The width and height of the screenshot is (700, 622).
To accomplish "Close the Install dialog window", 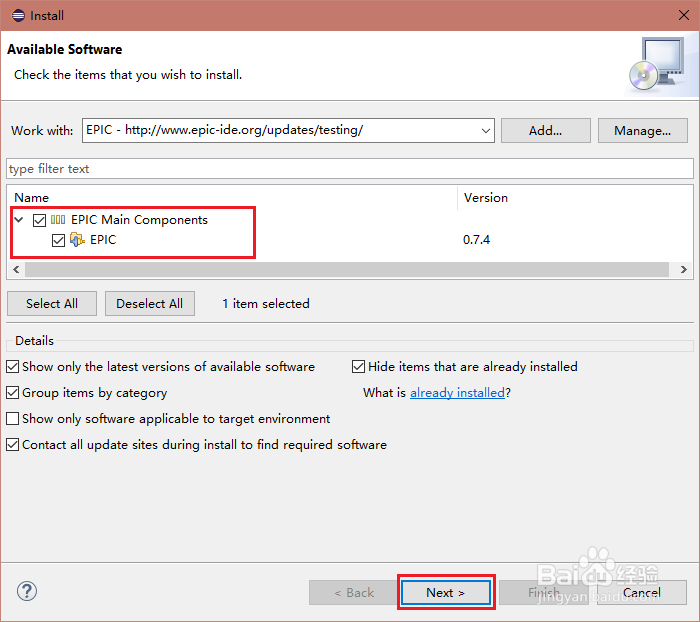I will [x=683, y=15].
